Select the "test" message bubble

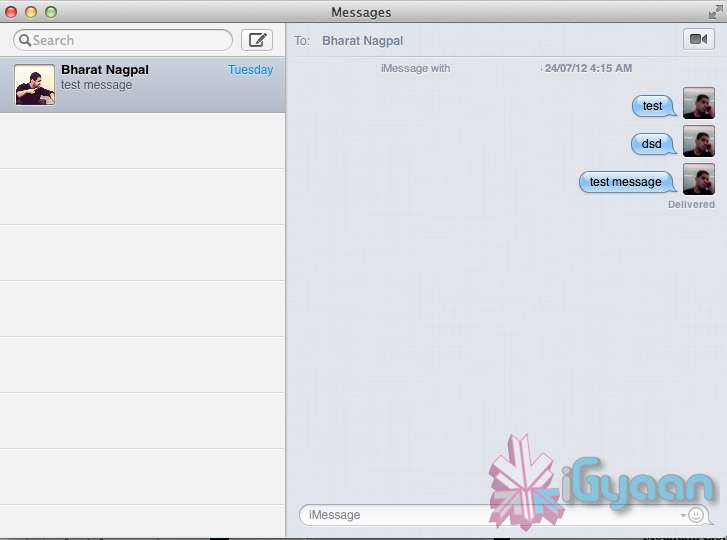pyautogui.click(x=653, y=106)
